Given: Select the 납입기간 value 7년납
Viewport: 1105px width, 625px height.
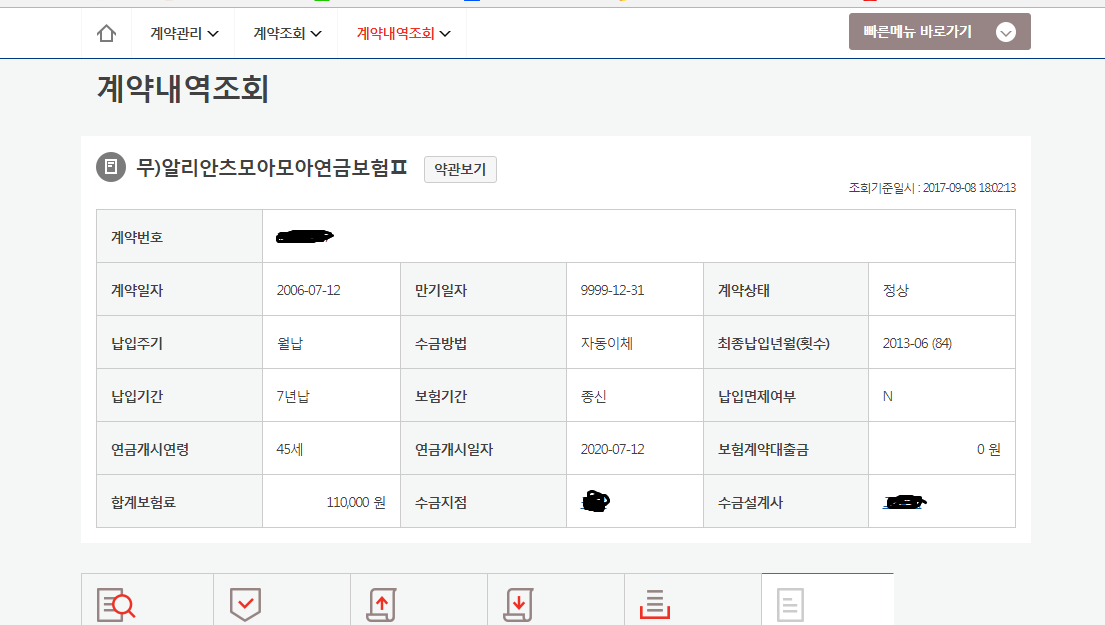Looking at the screenshot, I should pos(293,397).
